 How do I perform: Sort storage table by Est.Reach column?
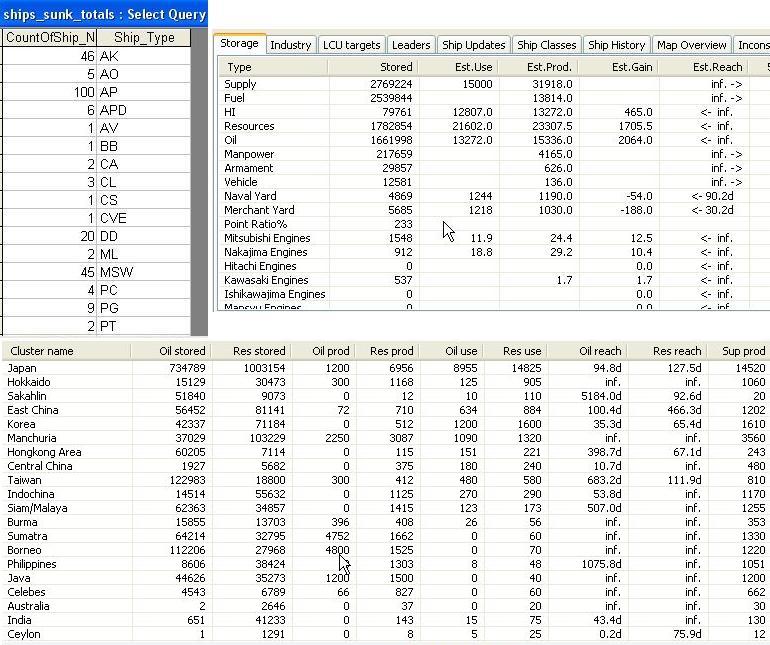(703, 67)
